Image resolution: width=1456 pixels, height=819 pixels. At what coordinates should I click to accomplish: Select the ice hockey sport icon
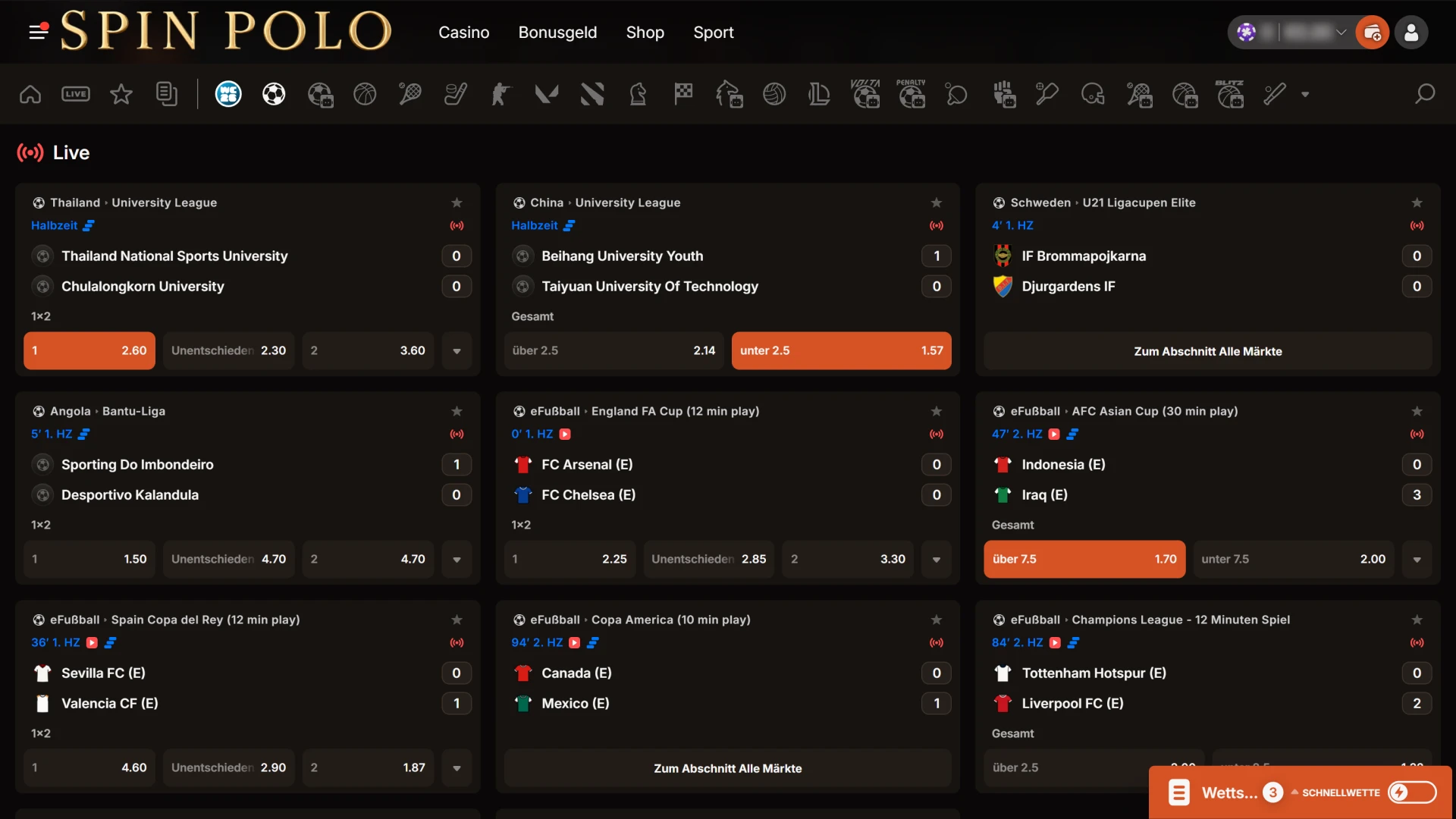[x=456, y=94]
